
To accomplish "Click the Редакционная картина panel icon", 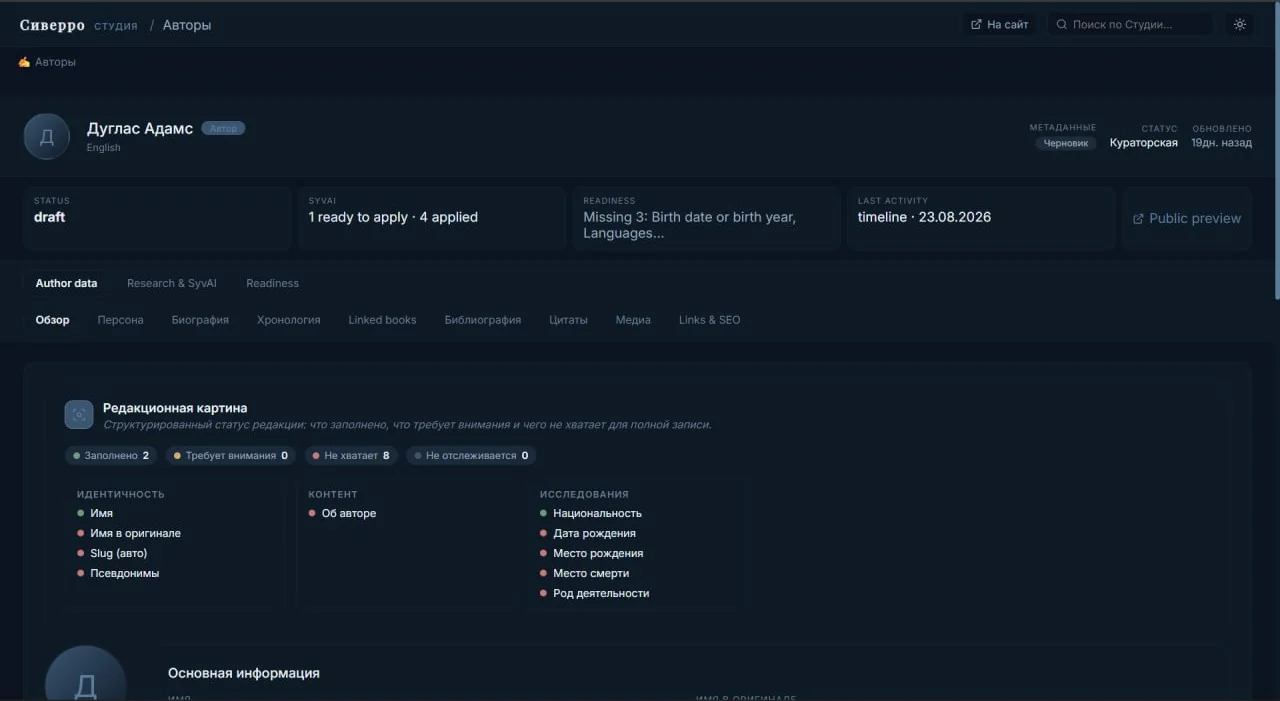I will [x=79, y=415].
